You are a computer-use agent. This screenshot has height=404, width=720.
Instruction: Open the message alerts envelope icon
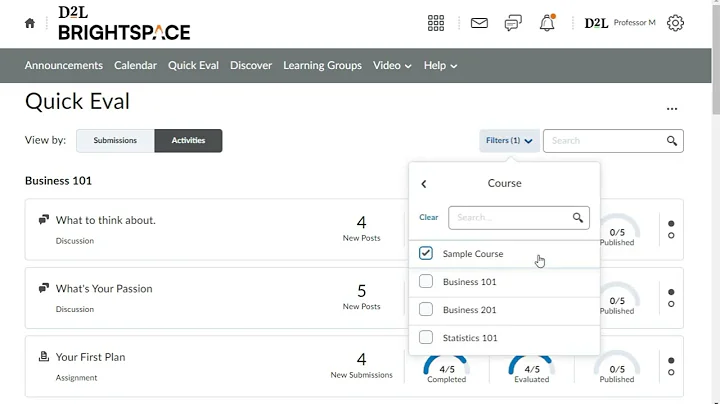click(x=479, y=23)
